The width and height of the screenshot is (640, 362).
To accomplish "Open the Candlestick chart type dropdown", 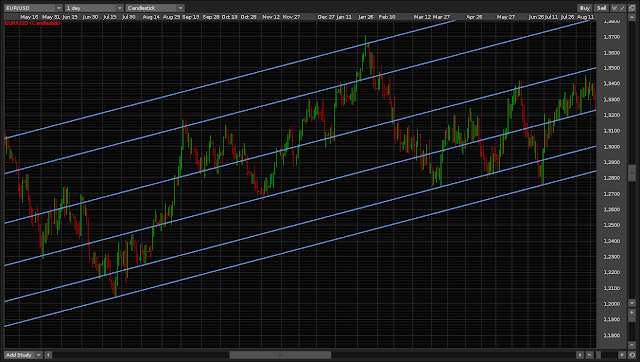I will pos(155,8).
